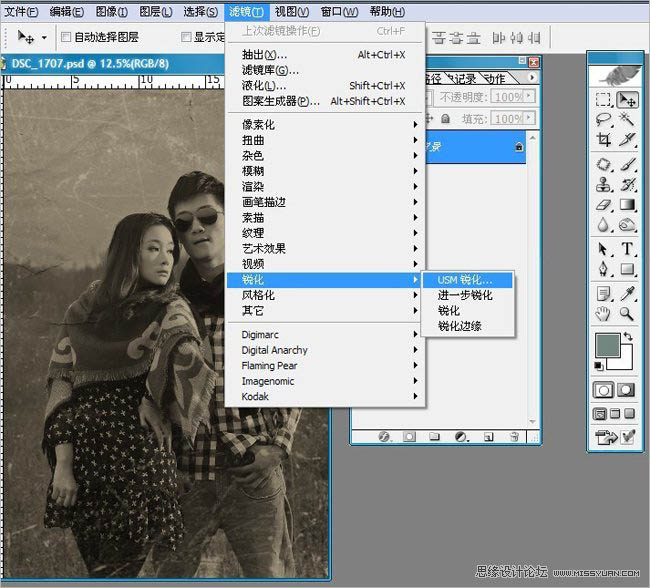Select the Clone Stamp tool
This screenshot has height=588, width=650.
pyautogui.click(x=604, y=185)
